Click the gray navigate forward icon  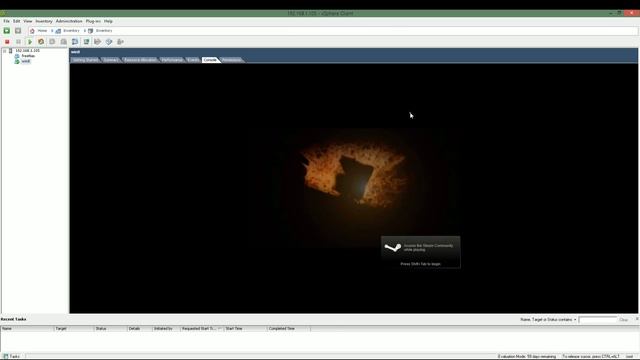[18, 31]
